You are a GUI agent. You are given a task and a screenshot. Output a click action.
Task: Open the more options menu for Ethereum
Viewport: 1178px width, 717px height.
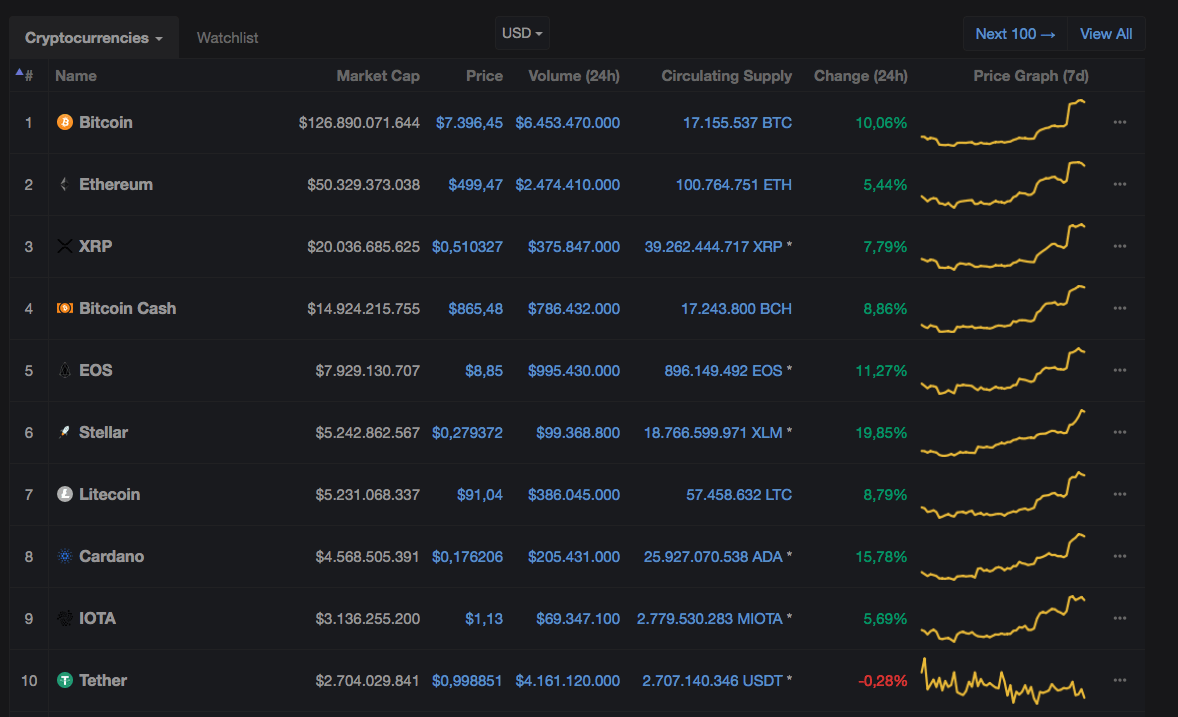click(x=1119, y=184)
